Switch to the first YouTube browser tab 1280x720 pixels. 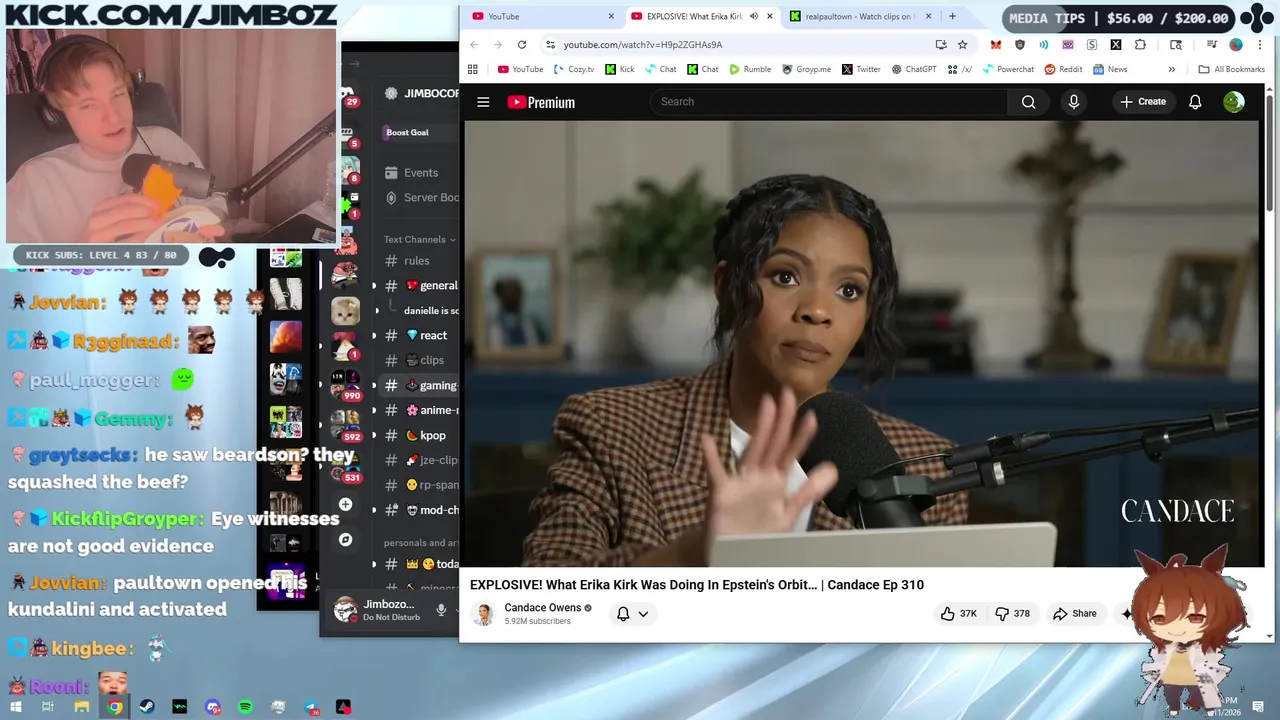tap(543, 16)
